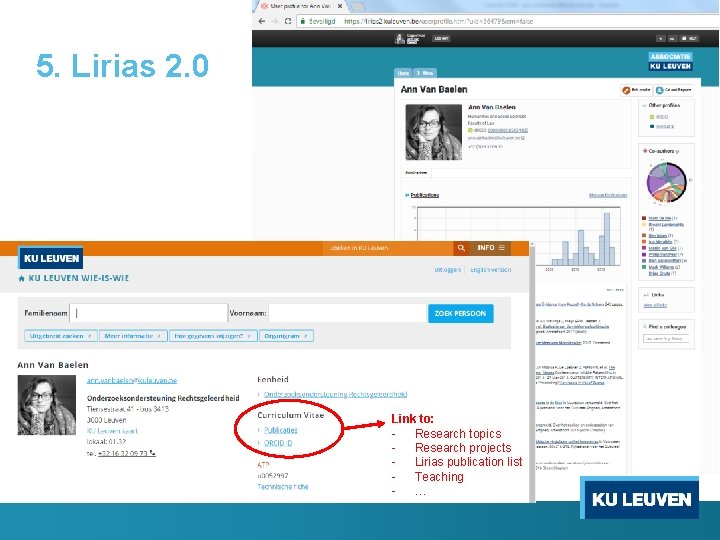Open the INFO hamburger menu
Viewport: 720px width, 540px height.
click(491, 248)
